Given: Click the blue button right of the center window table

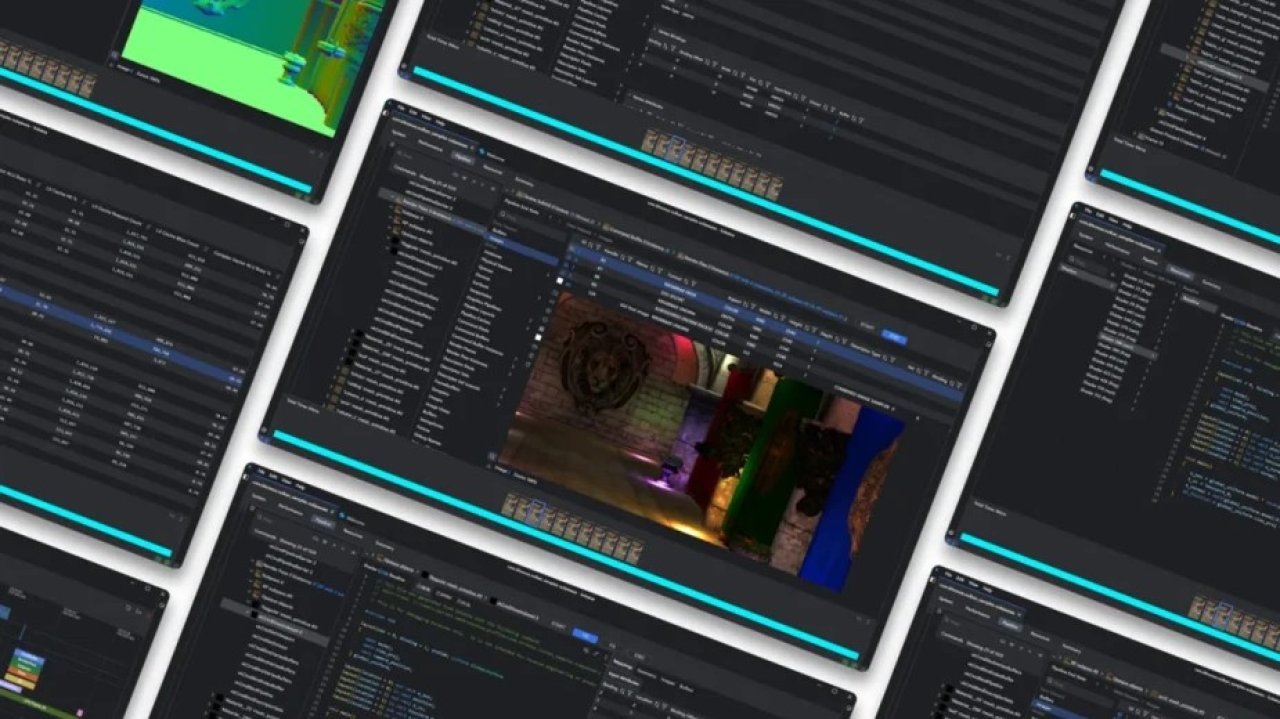Looking at the screenshot, I should (x=894, y=339).
